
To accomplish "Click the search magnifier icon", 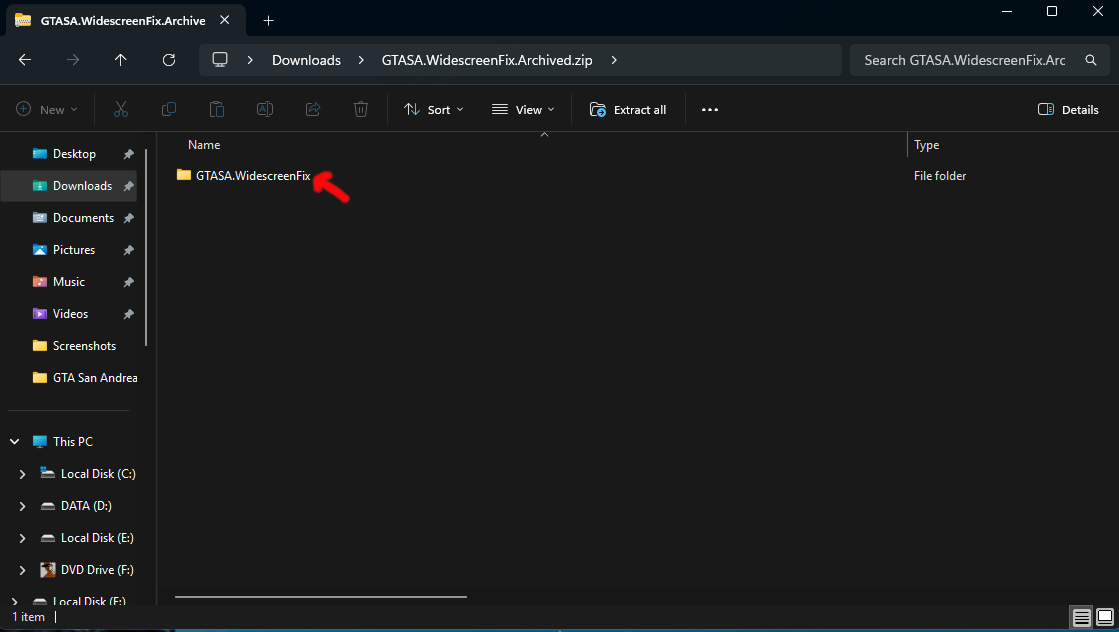I will click(x=1090, y=60).
